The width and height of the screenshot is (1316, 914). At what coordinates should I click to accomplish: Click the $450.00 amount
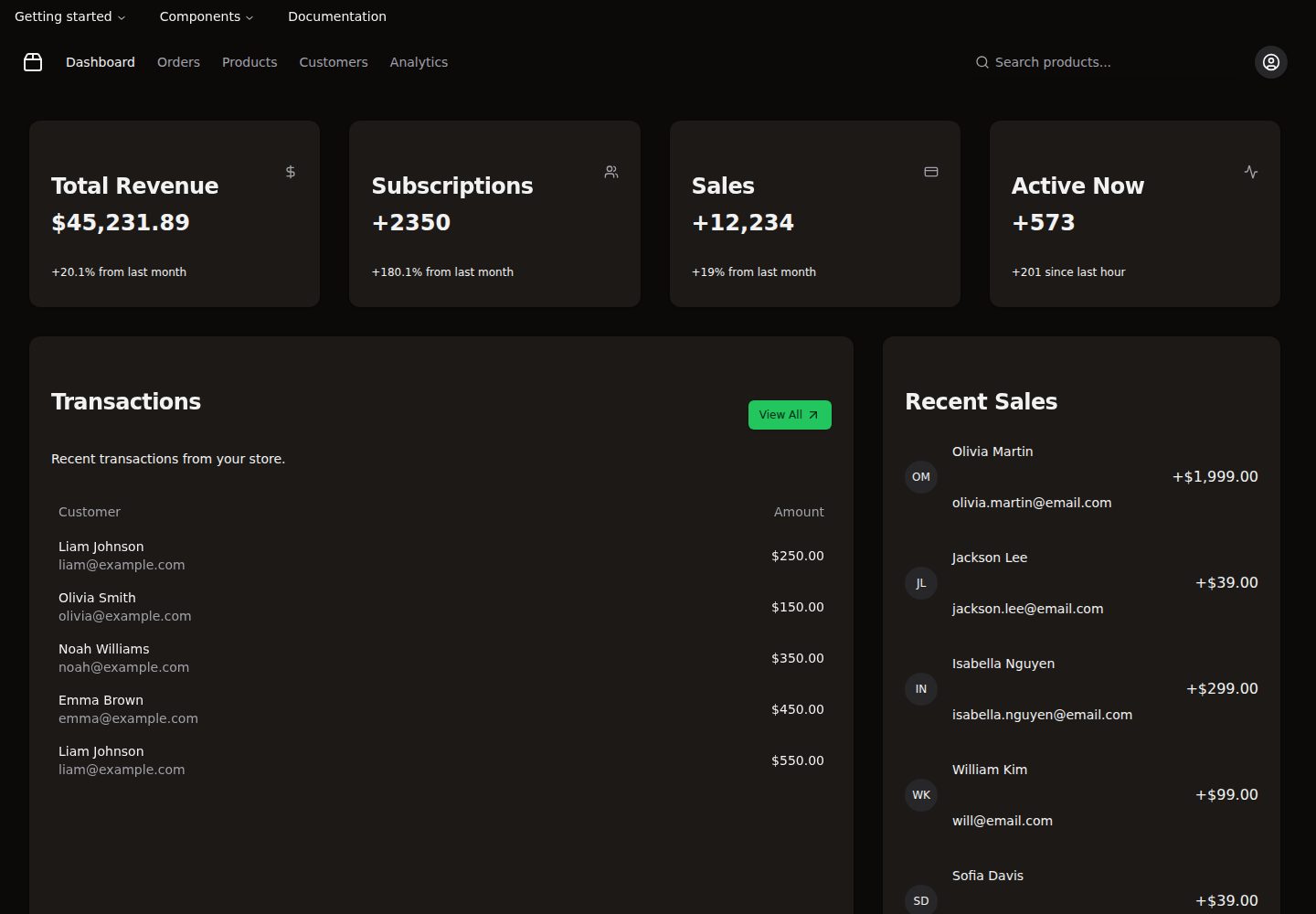(798, 709)
